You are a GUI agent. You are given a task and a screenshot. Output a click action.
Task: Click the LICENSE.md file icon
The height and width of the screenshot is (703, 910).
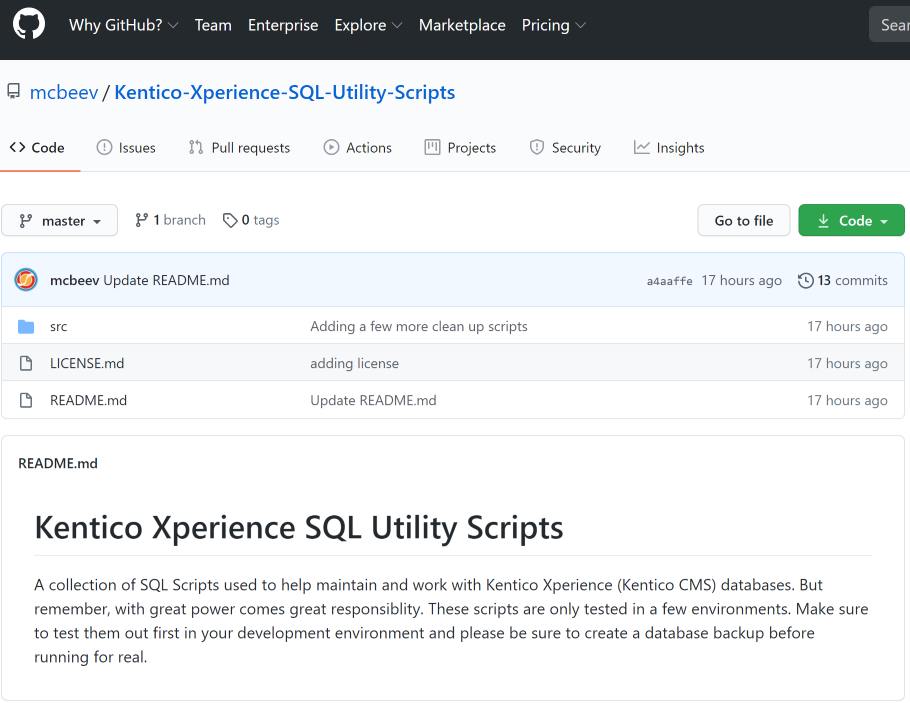(26, 363)
